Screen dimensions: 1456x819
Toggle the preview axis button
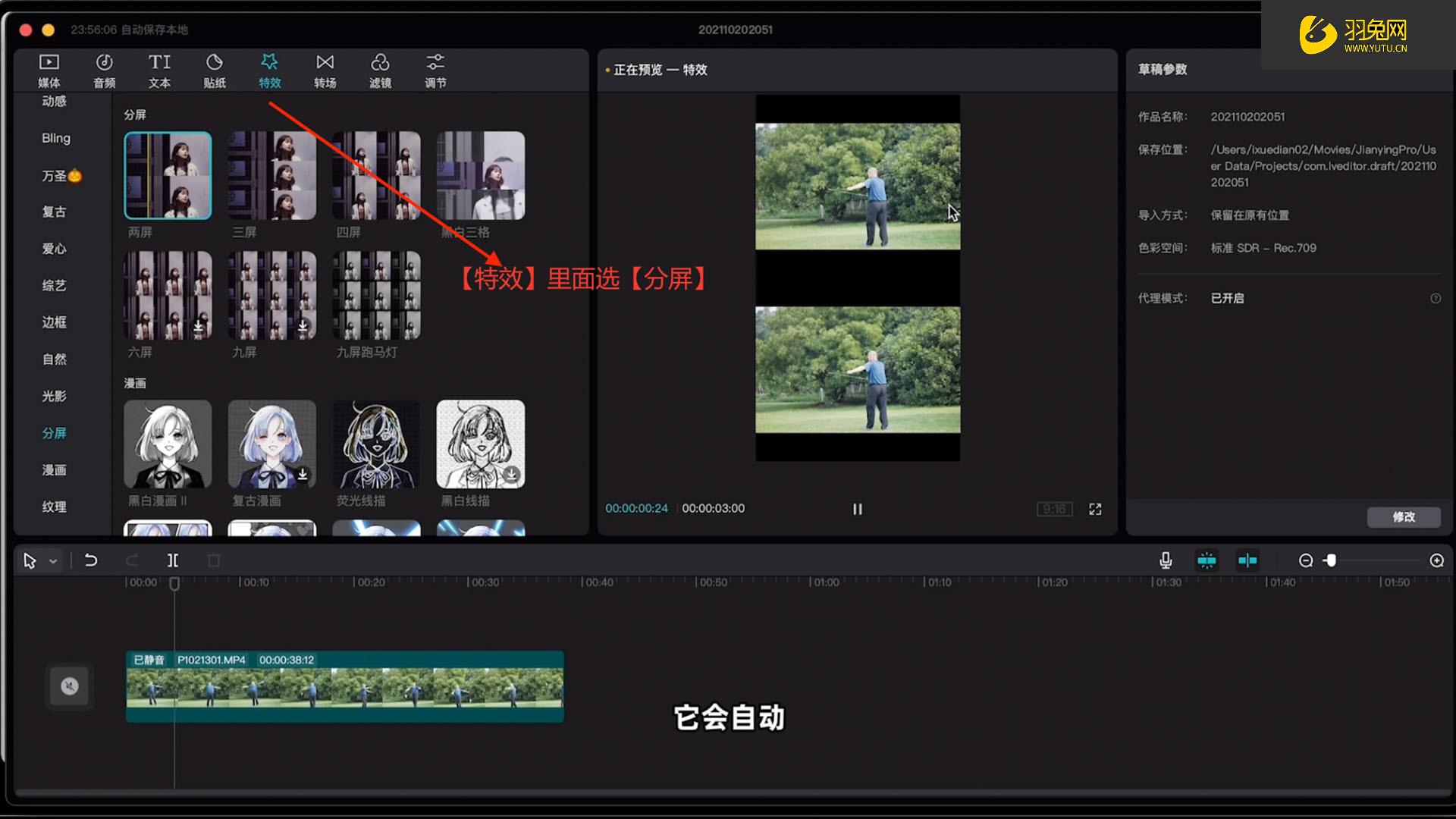click(1247, 560)
